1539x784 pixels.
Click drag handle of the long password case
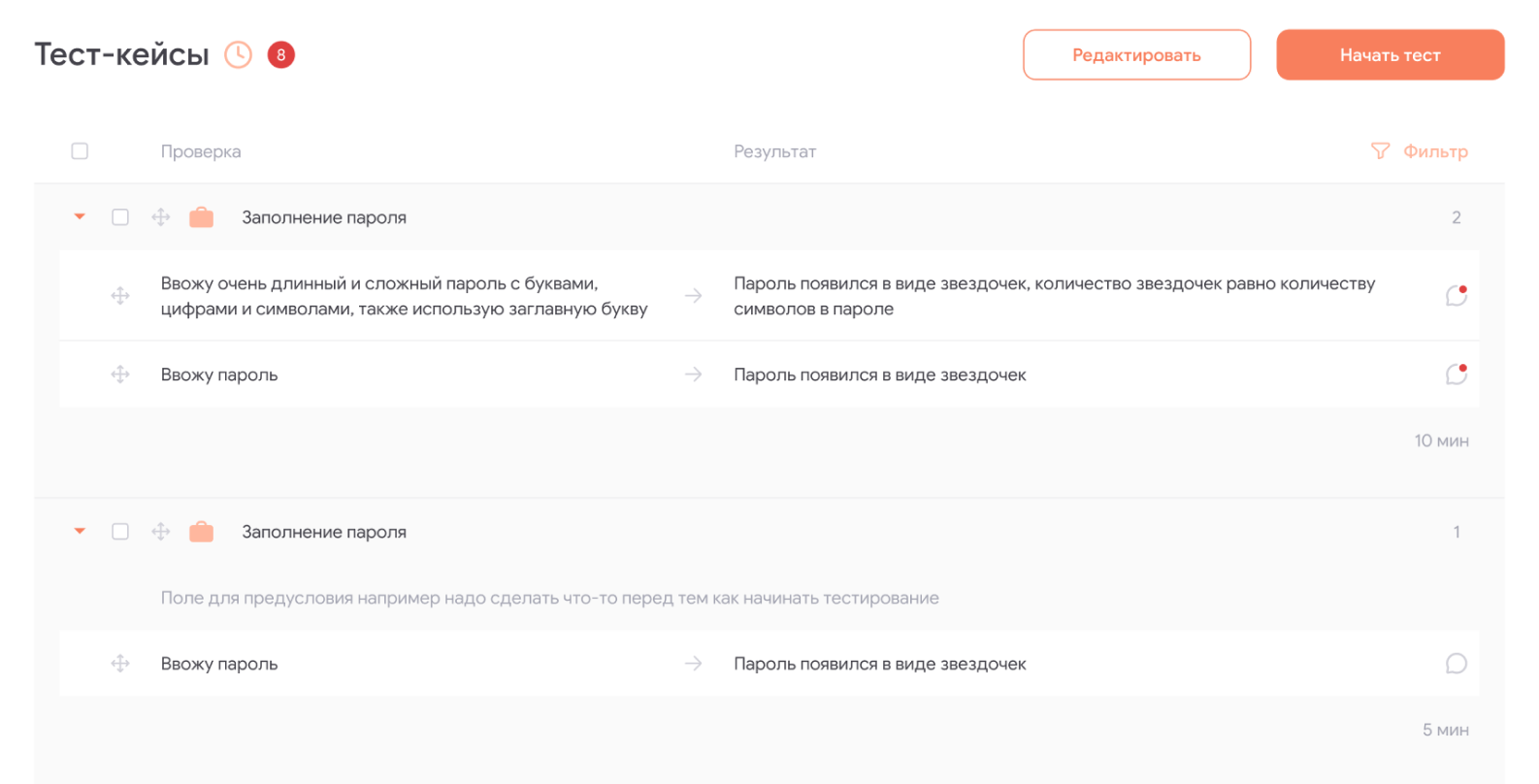120,296
